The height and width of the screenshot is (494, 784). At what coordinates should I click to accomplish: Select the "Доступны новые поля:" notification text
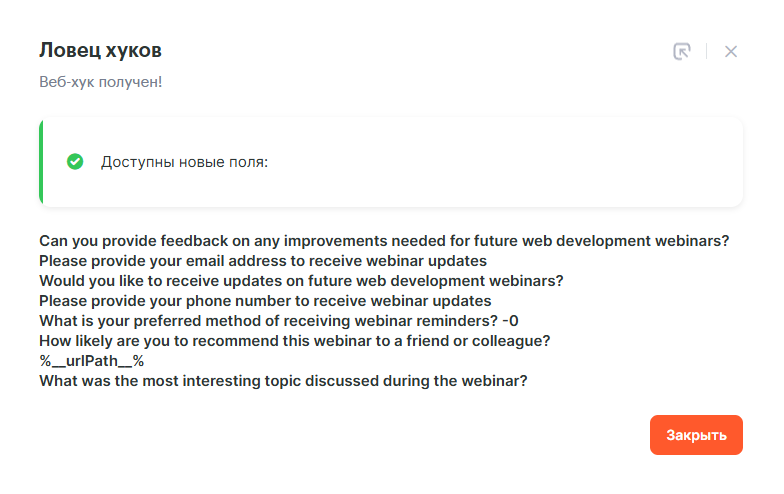(184, 161)
